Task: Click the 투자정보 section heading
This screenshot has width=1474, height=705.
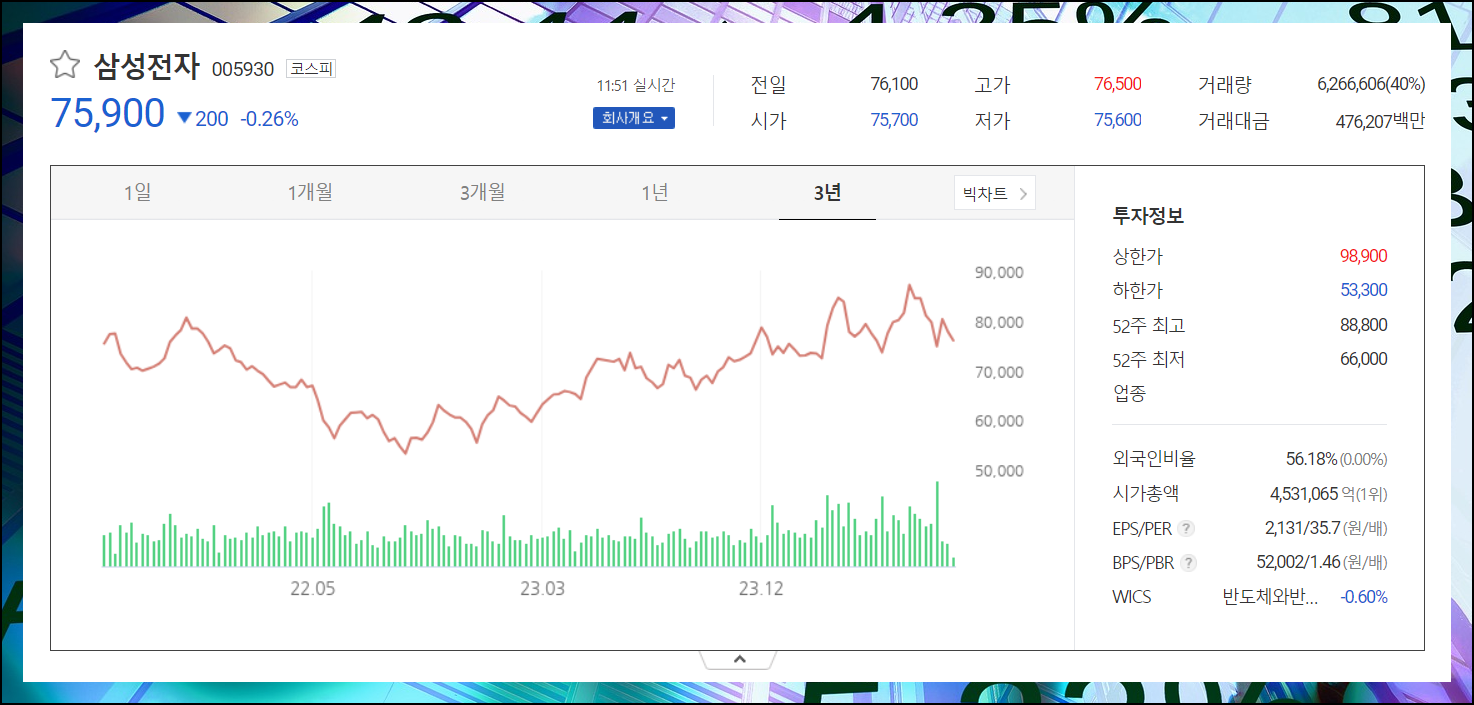Action: point(1148,216)
